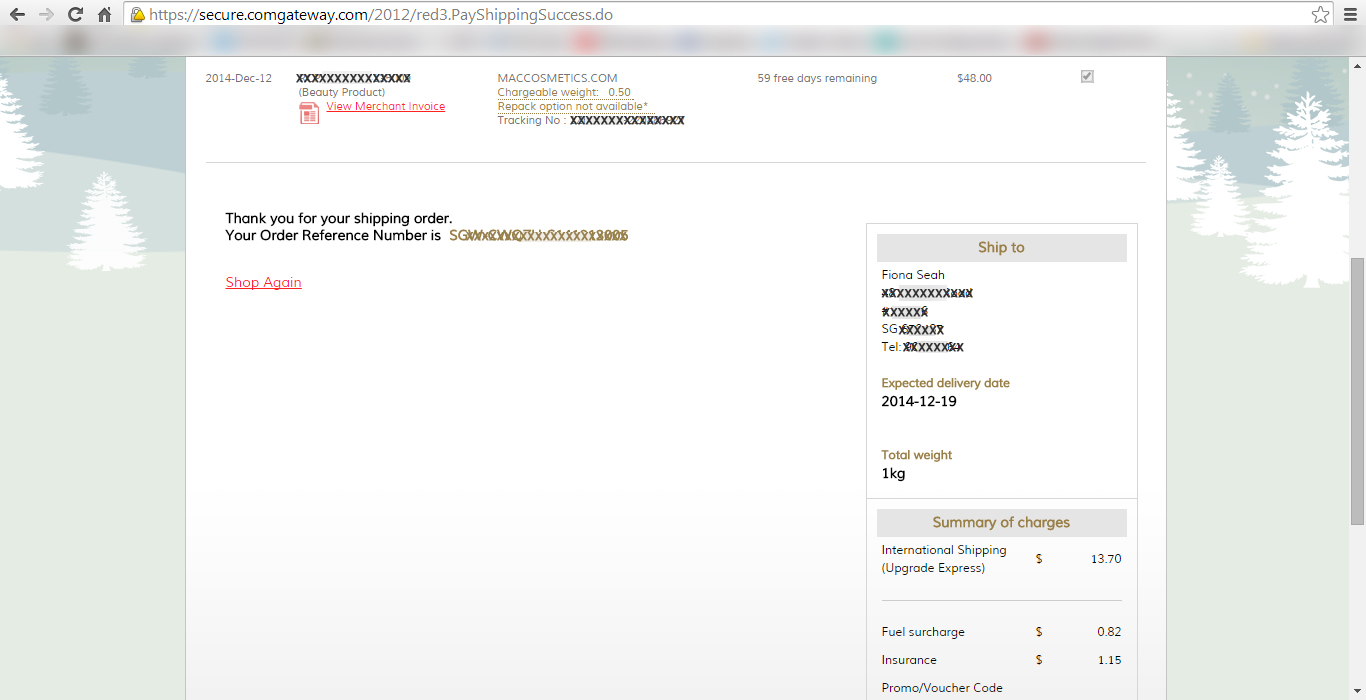Click the browser Back arrow

click(17, 15)
